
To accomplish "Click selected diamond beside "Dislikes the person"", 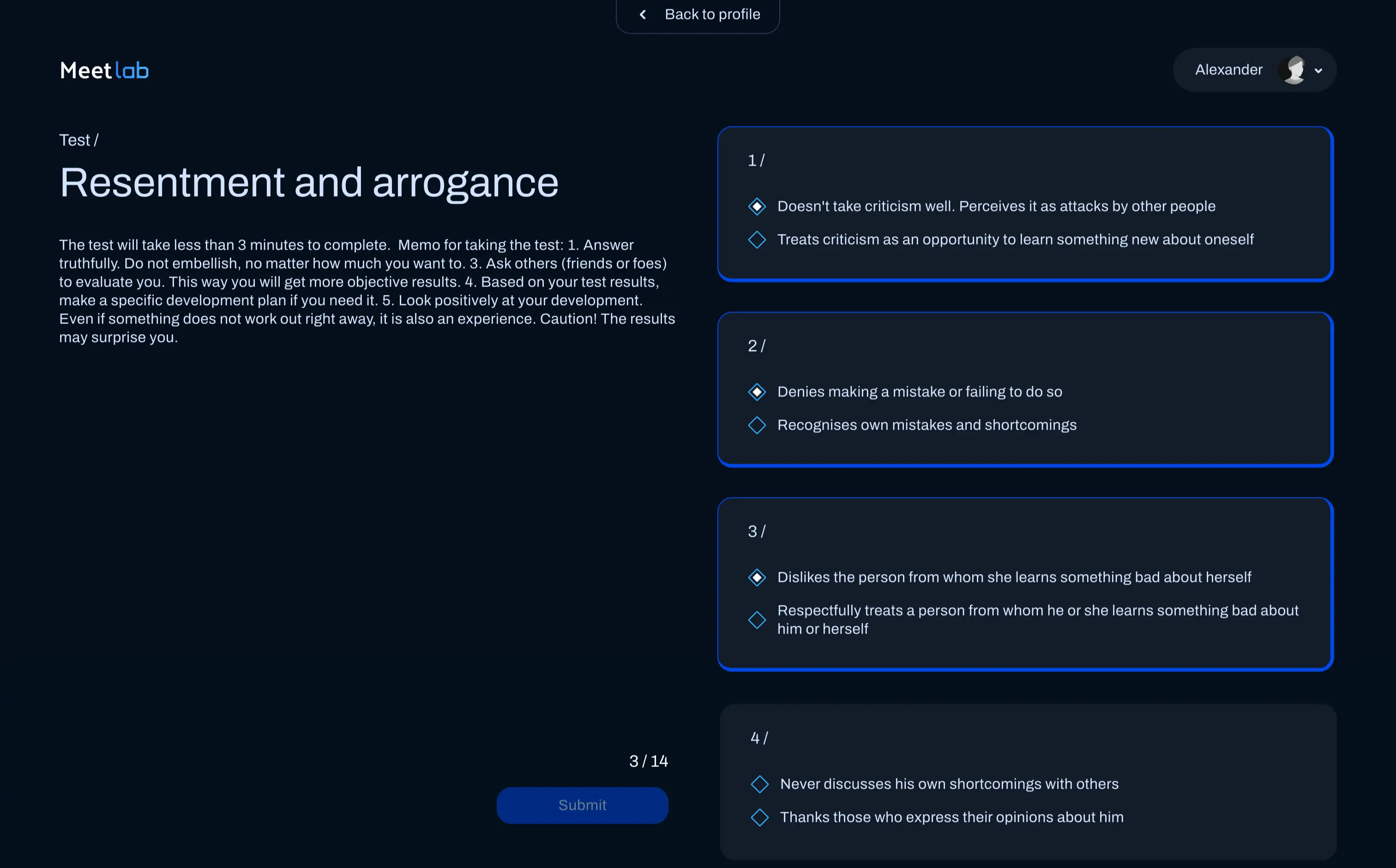I will (x=757, y=578).
